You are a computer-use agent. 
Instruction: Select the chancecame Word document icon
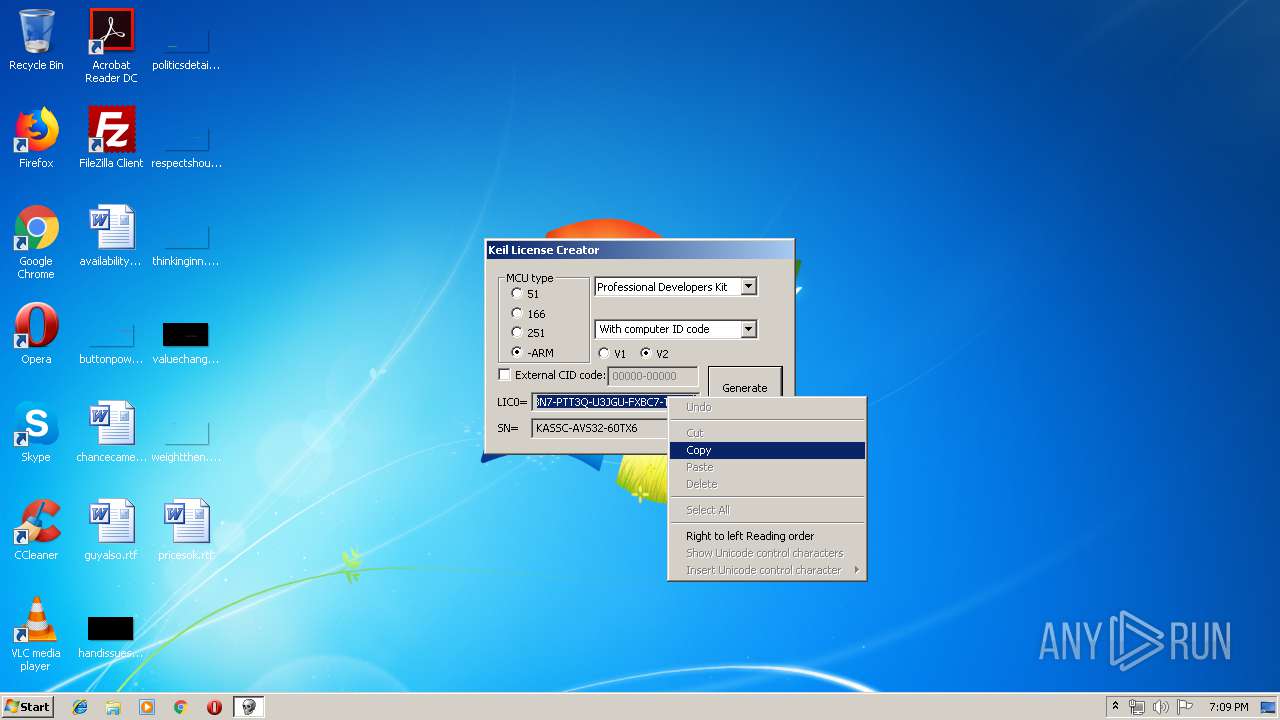(111, 432)
